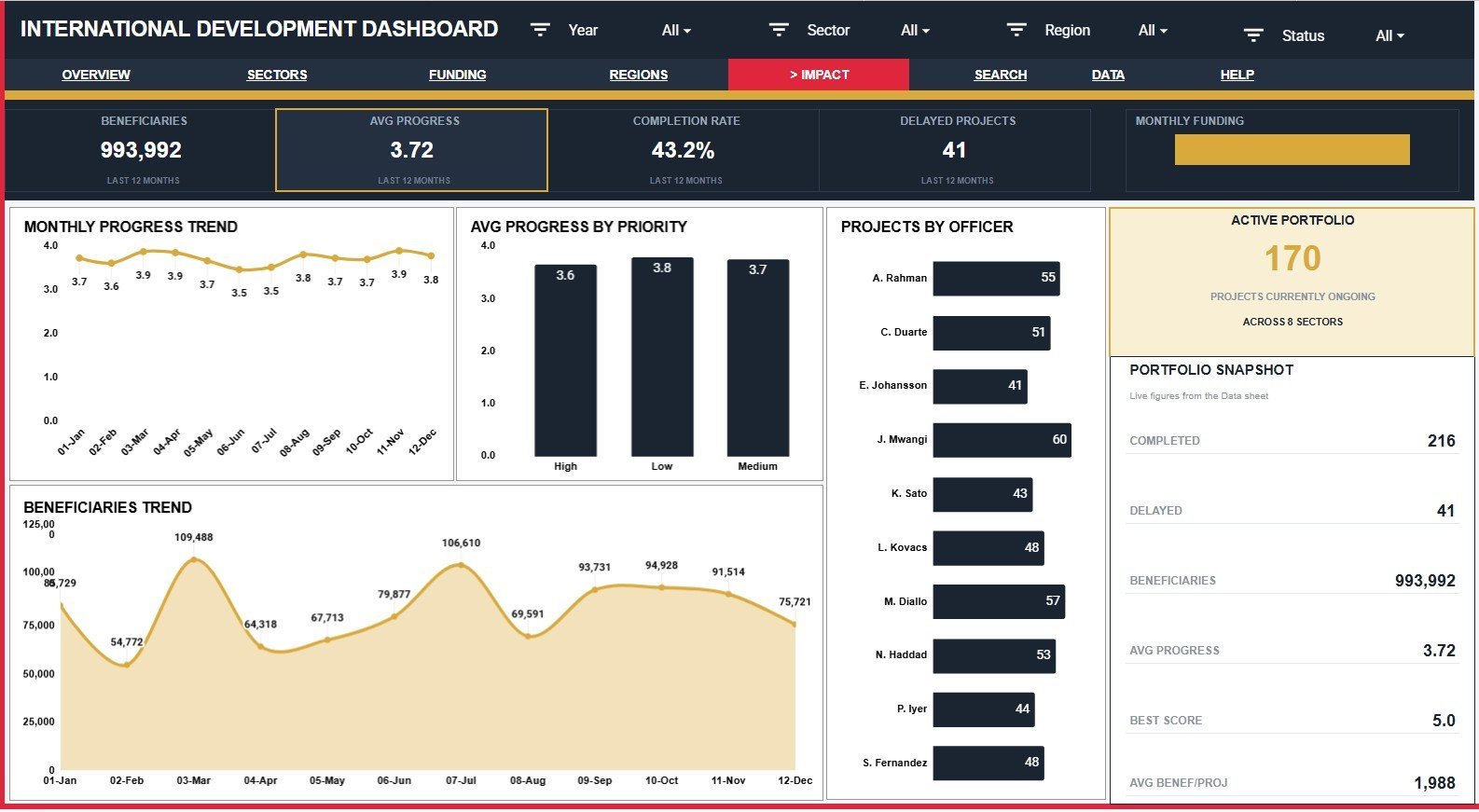1479x812 pixels.
Task: Click the Year filter icon
Action: point(540,30)
